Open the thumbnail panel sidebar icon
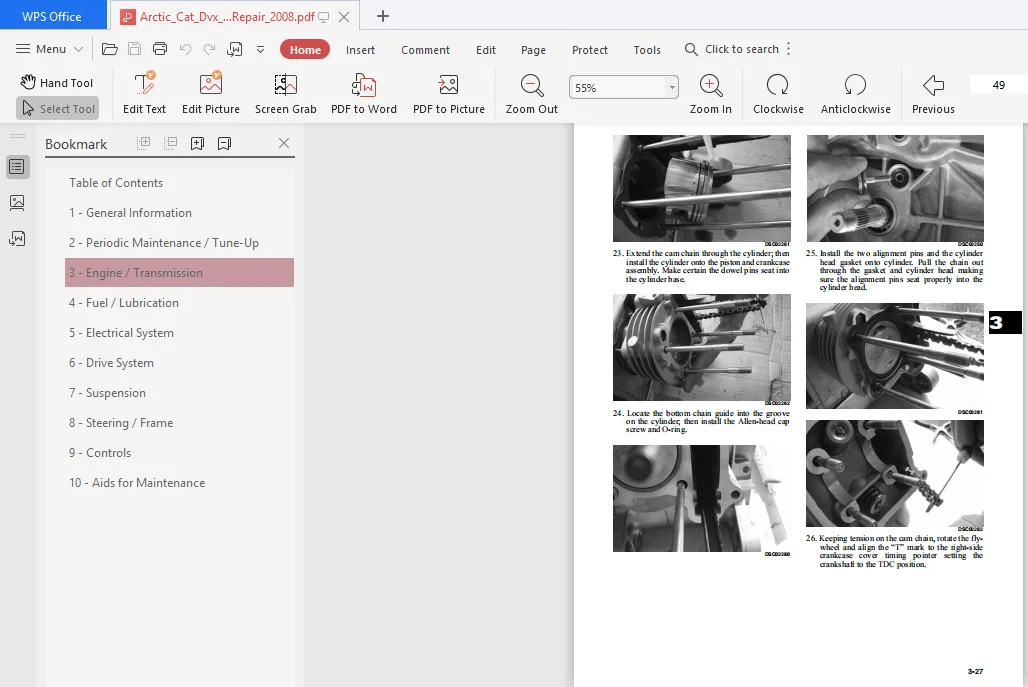The image size is (1028, 687). [18, 203]
